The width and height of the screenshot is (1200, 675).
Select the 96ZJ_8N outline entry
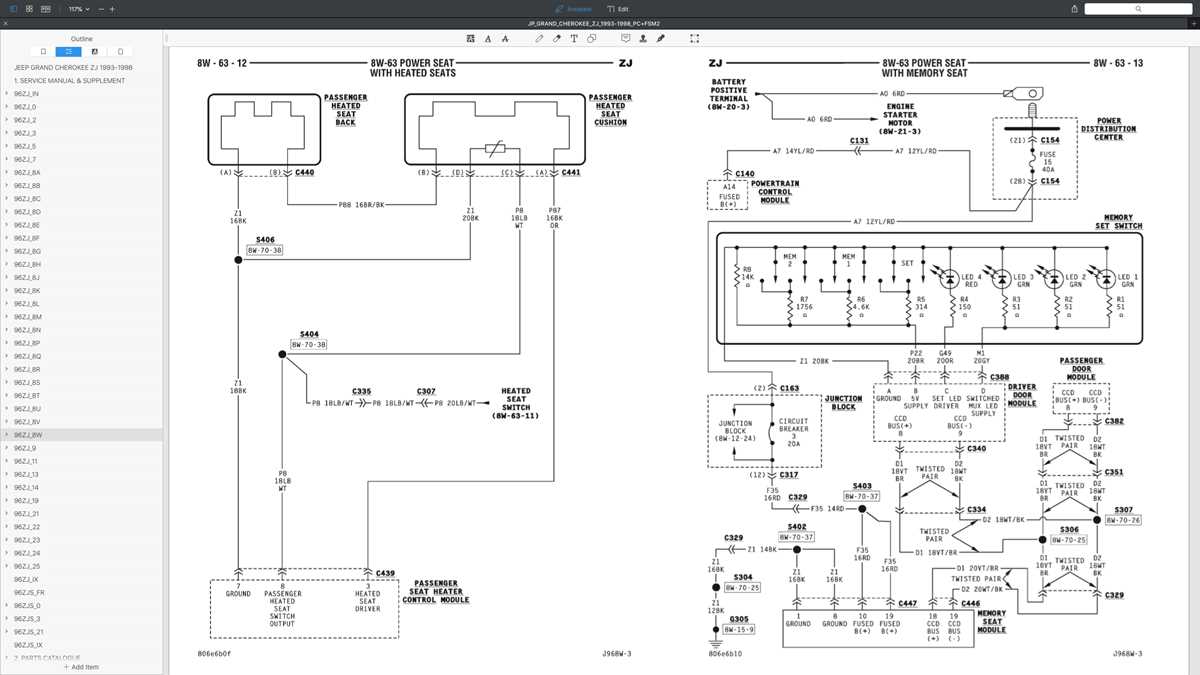click(x=27, y=330)
